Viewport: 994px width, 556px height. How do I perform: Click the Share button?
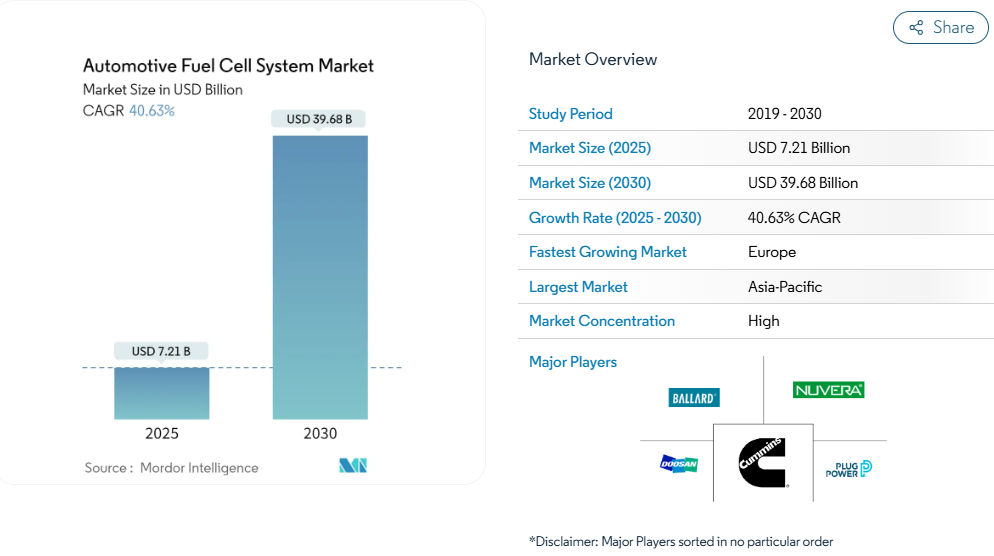(x=940, y=28)
